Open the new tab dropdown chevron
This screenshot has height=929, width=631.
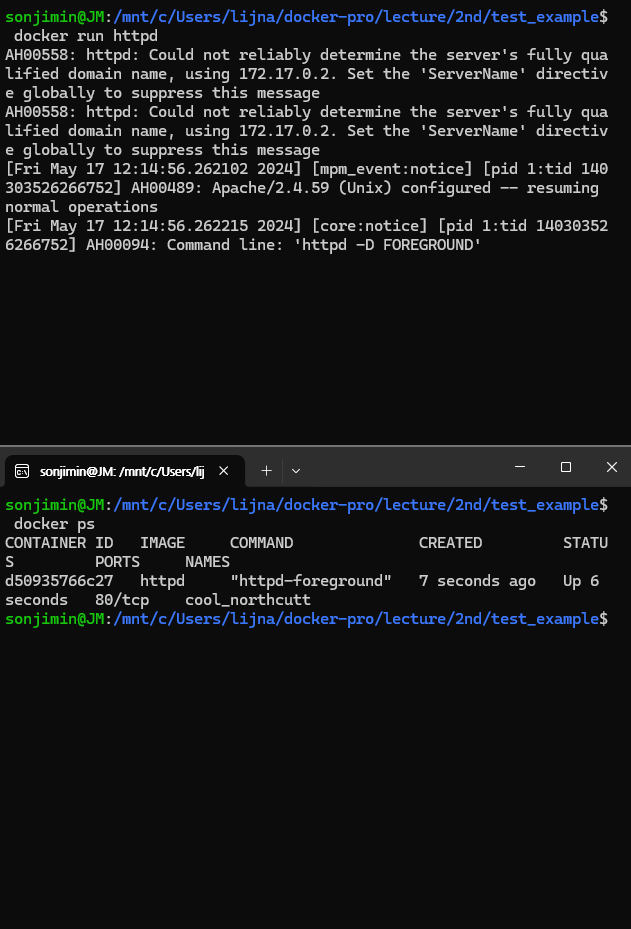(x=295, y=470)
